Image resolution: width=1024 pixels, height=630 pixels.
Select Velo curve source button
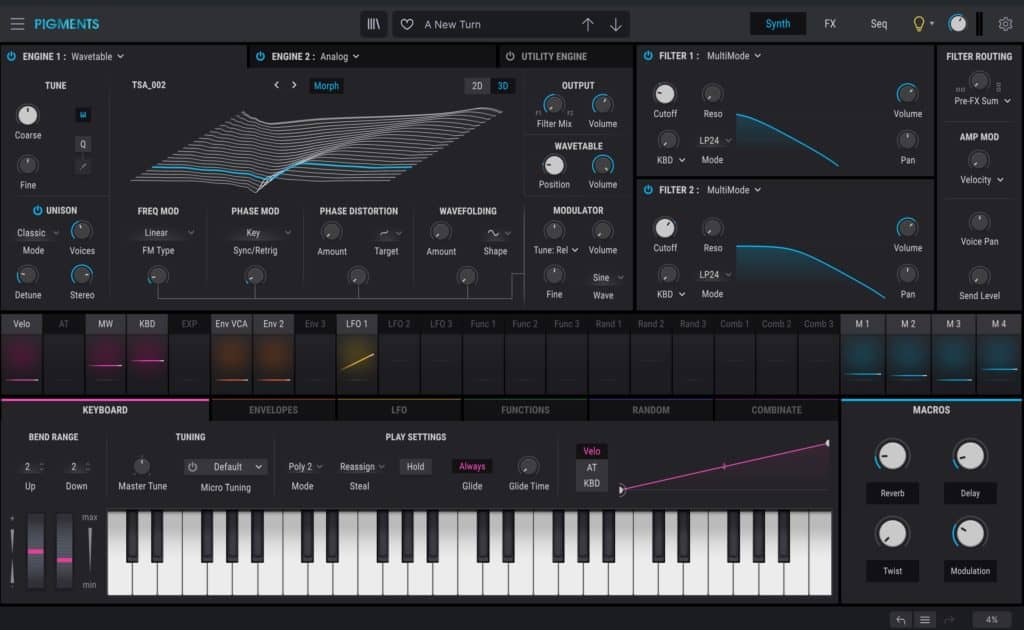click(591, 451)
